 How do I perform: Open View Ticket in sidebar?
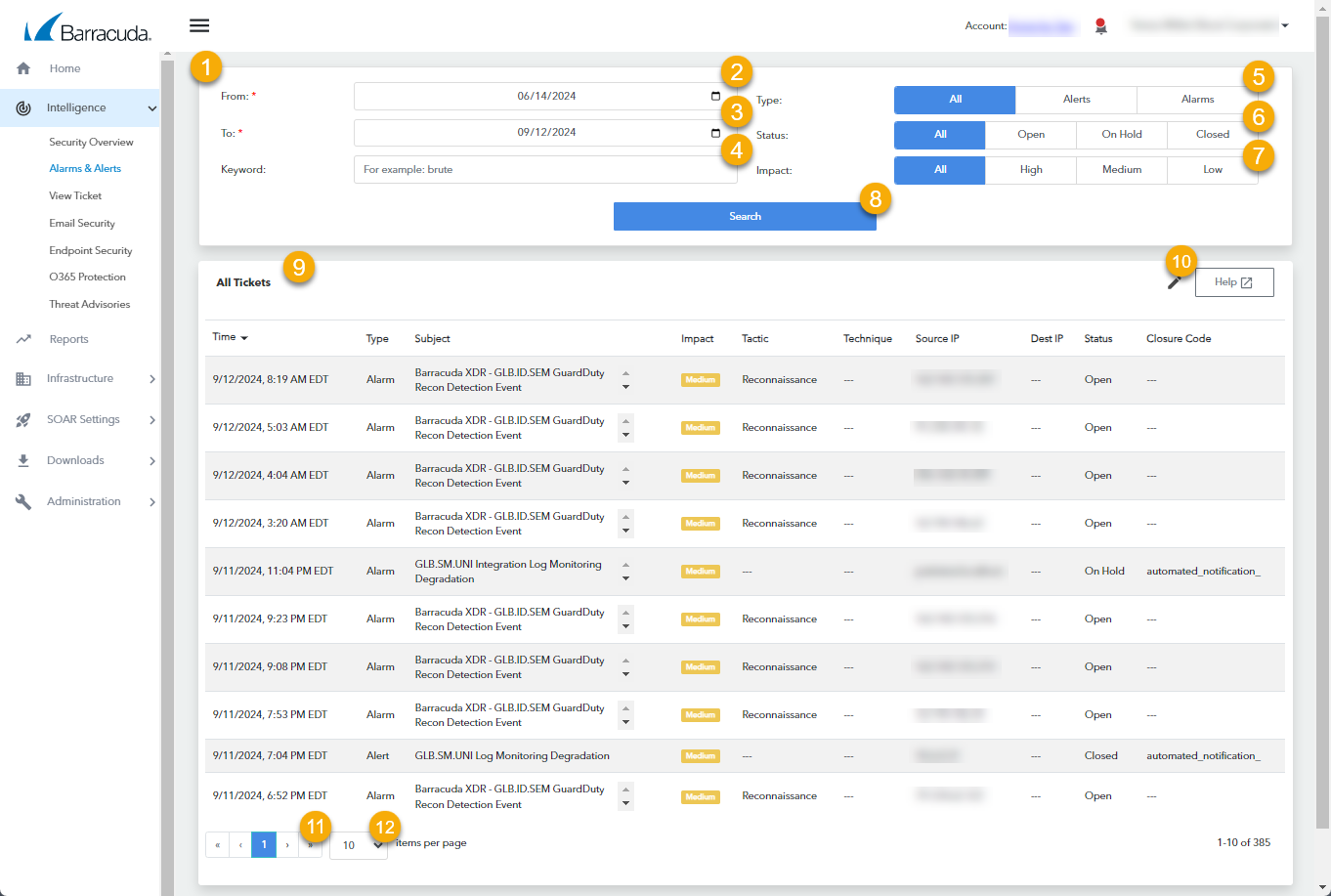coord(75,196)
